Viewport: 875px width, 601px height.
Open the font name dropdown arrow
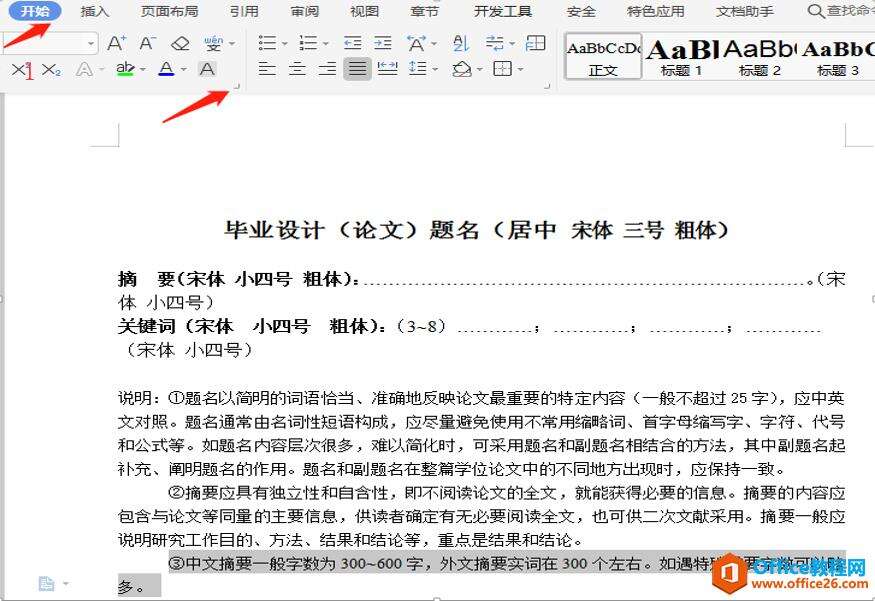tap(90, 43)
